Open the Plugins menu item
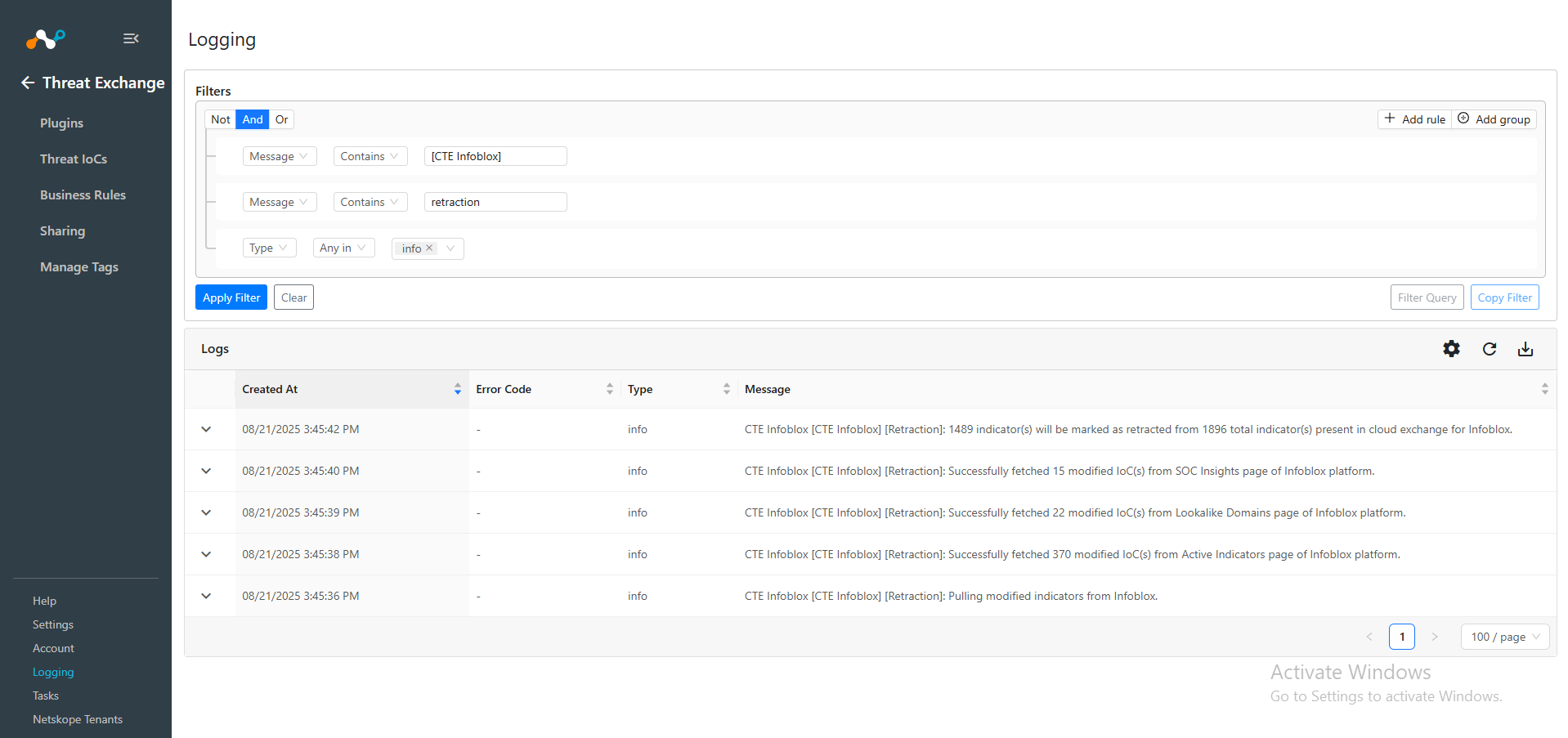The width and height of the screenshot is (1568, 738). point(62,123)
